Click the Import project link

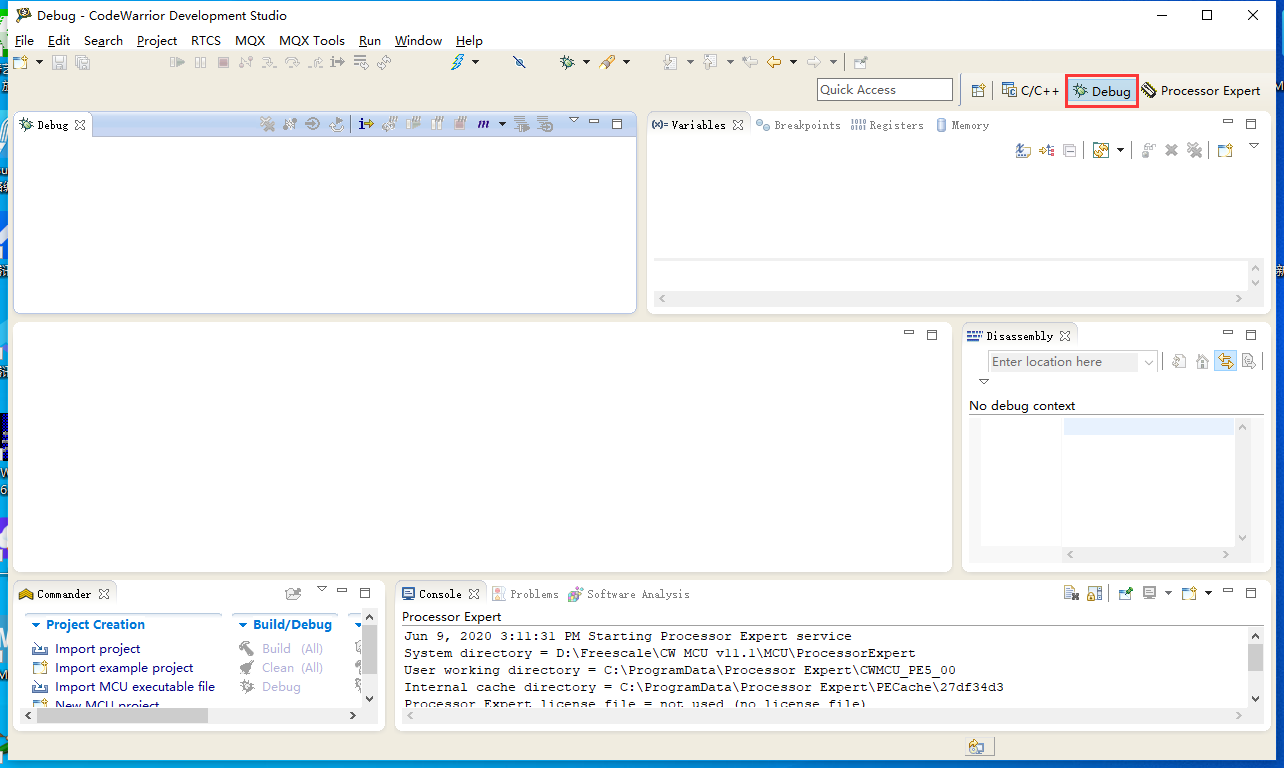[98, 649]
